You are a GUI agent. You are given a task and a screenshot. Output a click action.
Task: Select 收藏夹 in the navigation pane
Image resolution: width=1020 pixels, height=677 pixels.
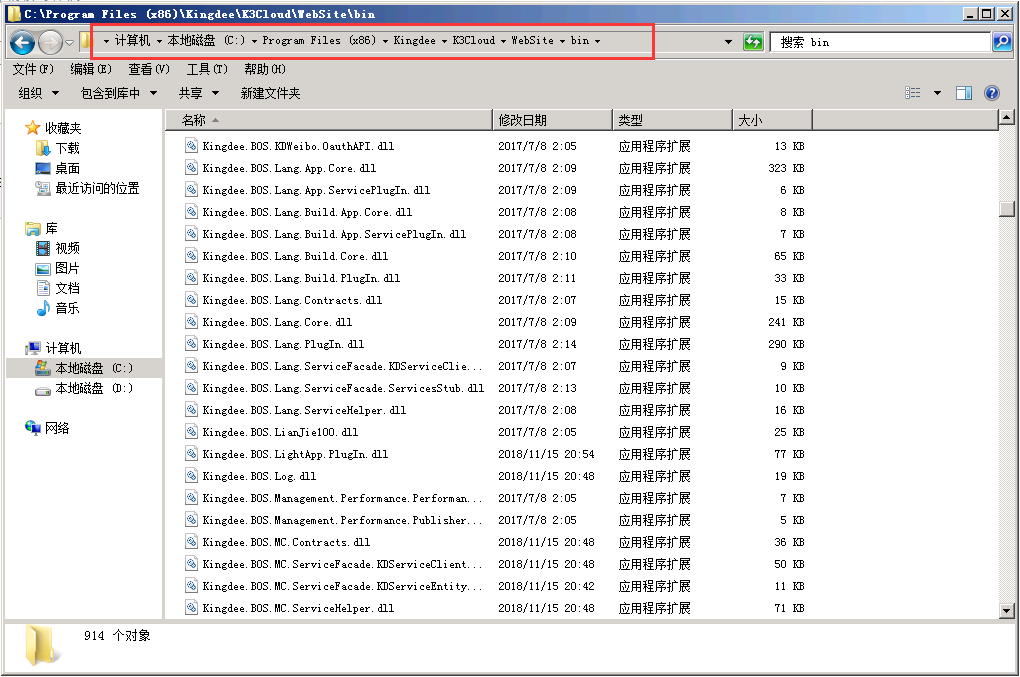pyautogui.click(x=62, y=128)
